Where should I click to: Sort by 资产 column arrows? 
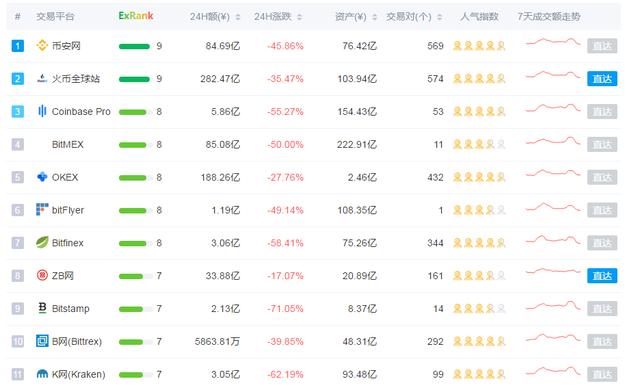point(374,17)
